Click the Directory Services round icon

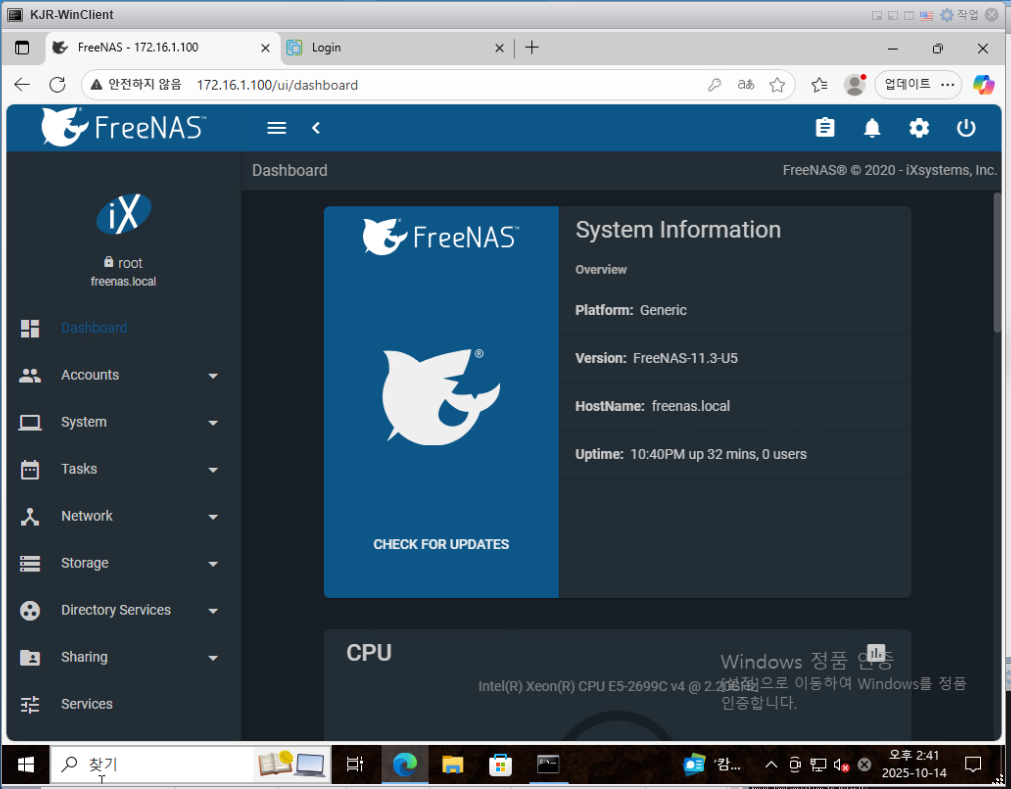click(x=30, y=610)
